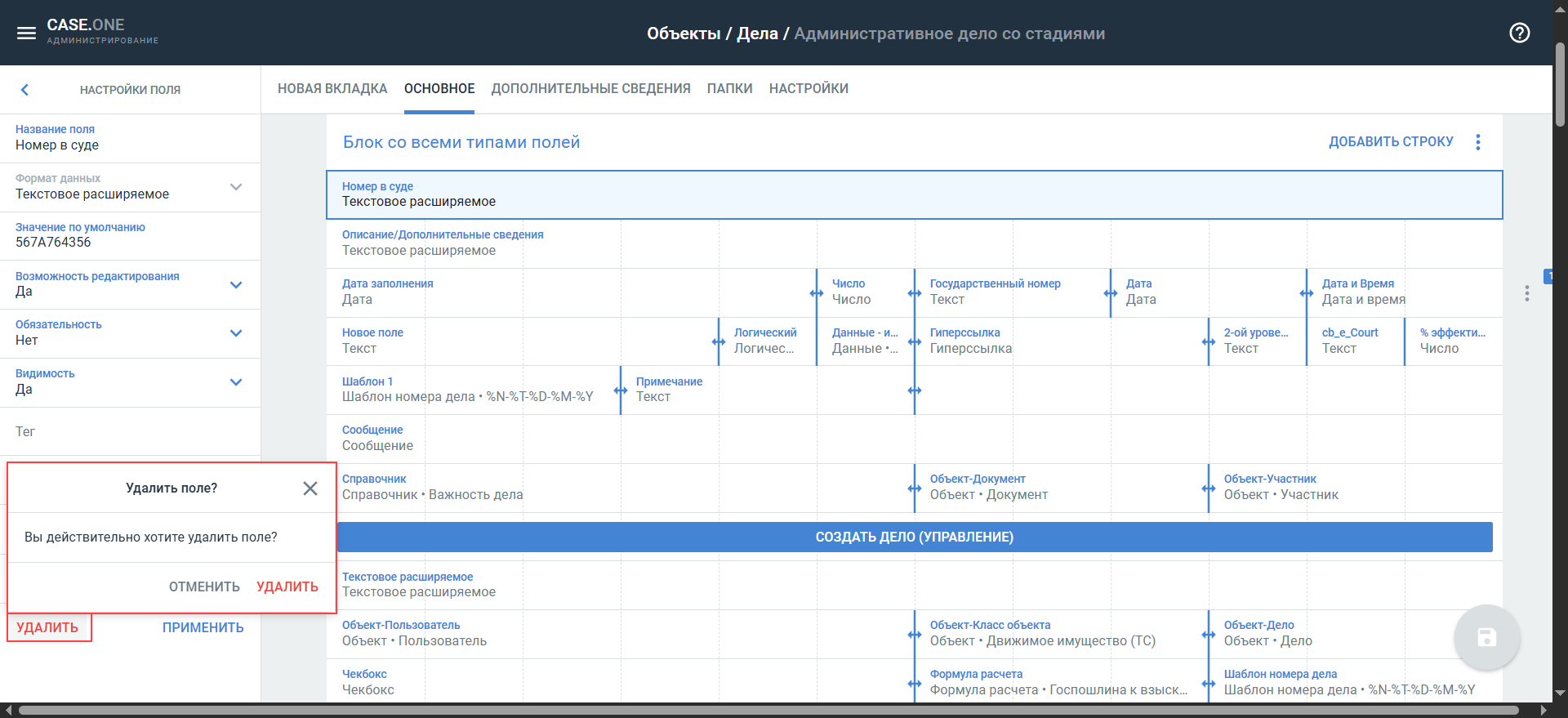Switch to the Папки tab

tap(729, 88)
